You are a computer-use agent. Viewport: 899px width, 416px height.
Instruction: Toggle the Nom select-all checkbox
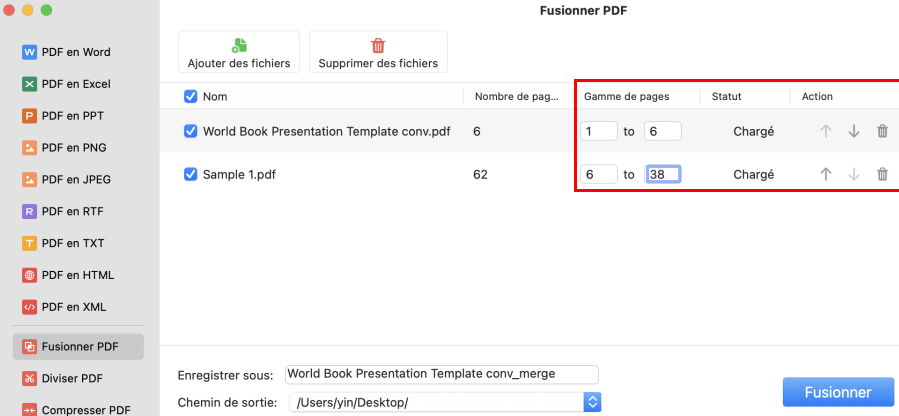click(190, 96)
